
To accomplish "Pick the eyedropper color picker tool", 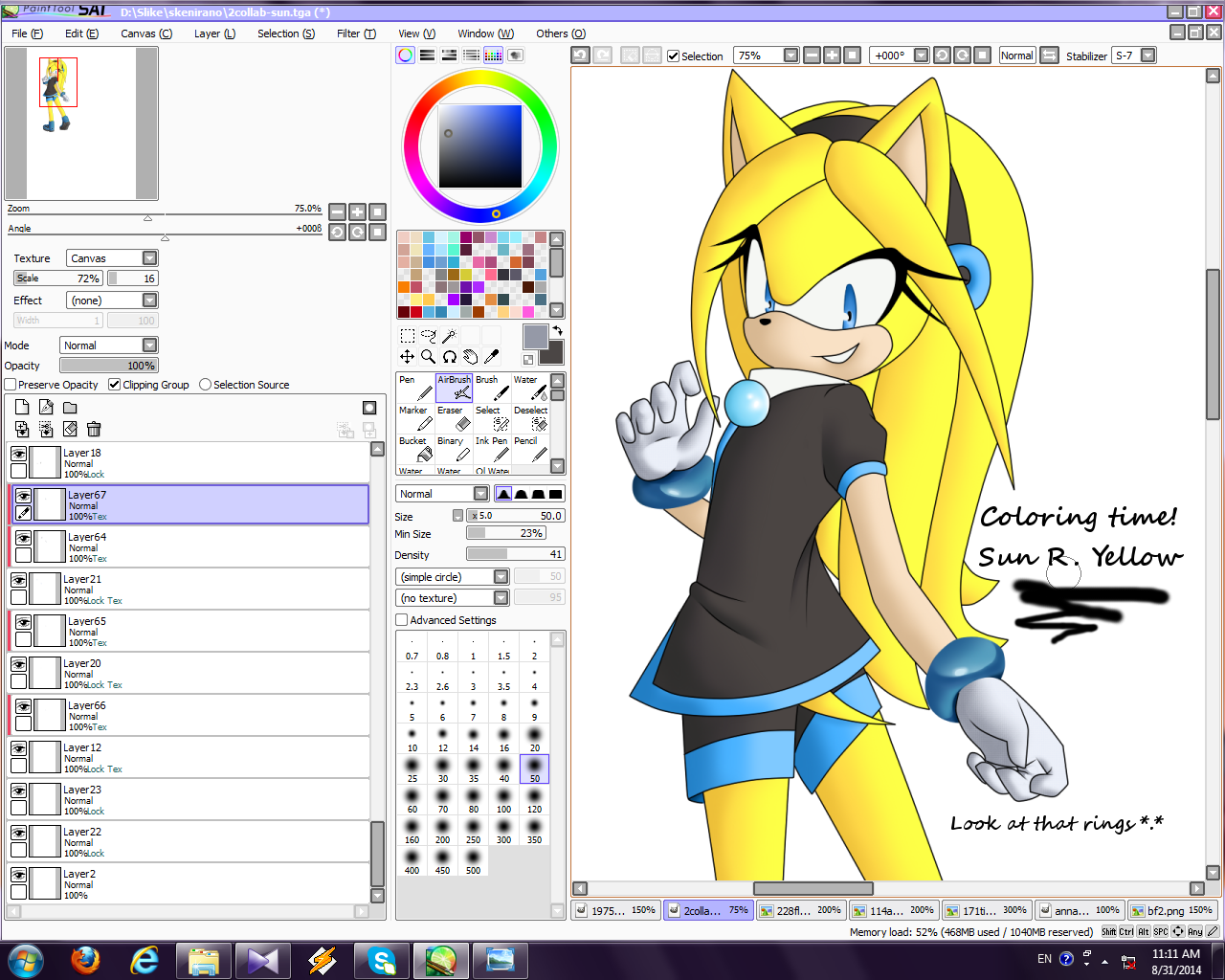I will 491,357.
